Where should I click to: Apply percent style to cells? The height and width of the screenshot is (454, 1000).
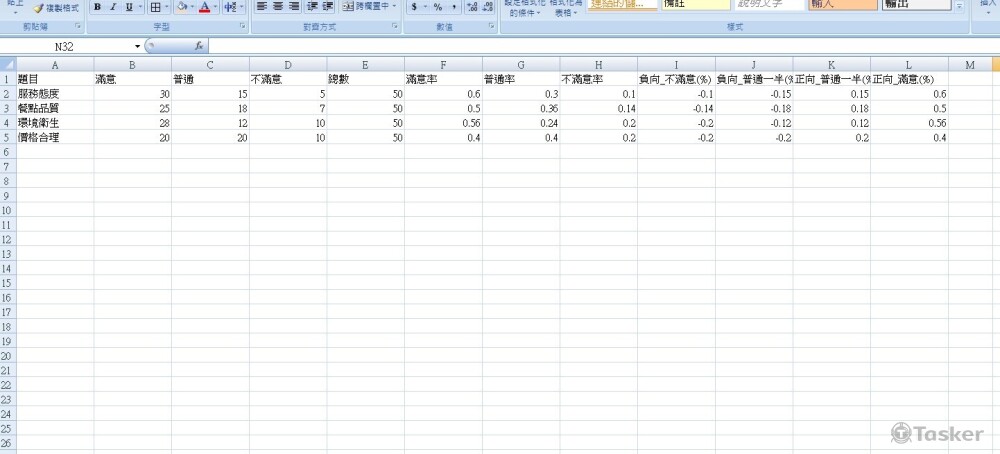(x=437, y=7)
